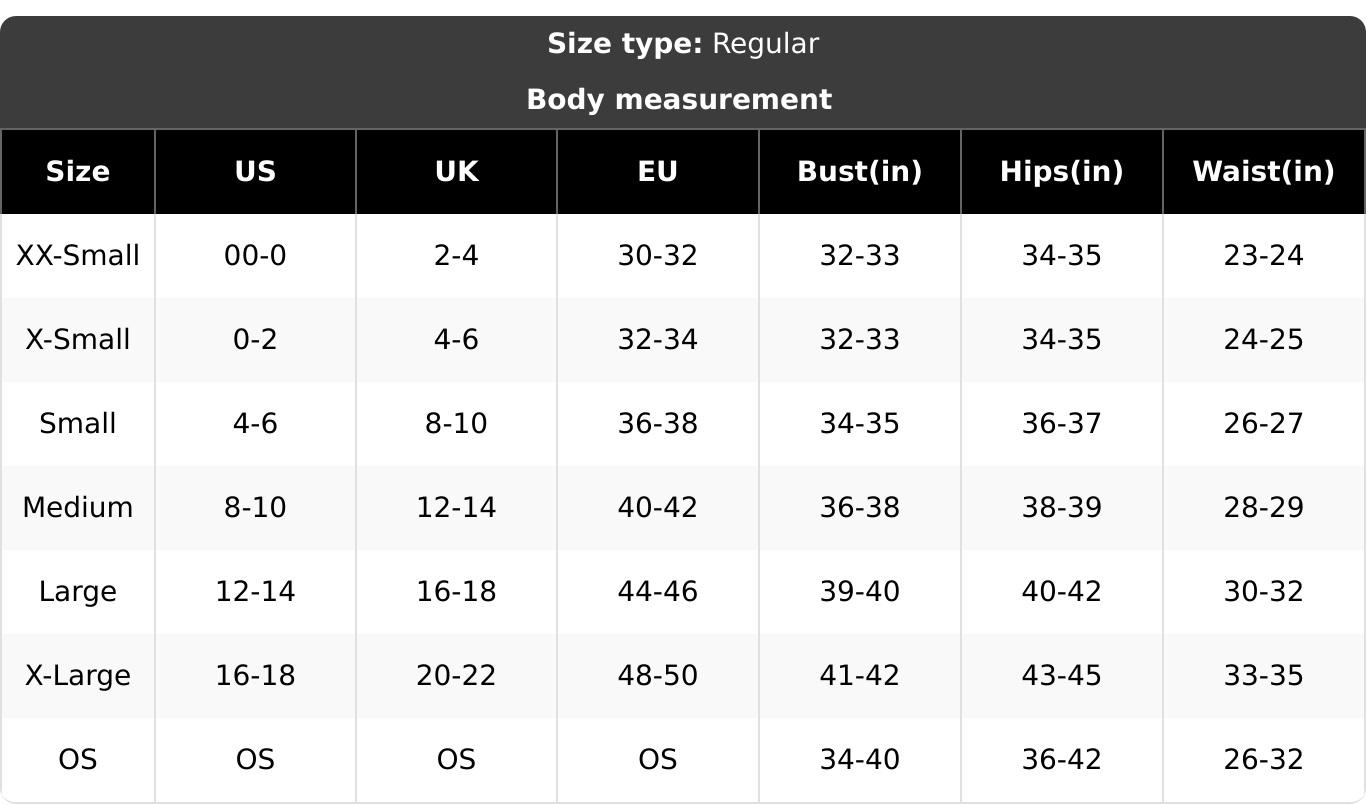Click the Bust(in) column header
Screen dimensions: 1366x804
859,171
